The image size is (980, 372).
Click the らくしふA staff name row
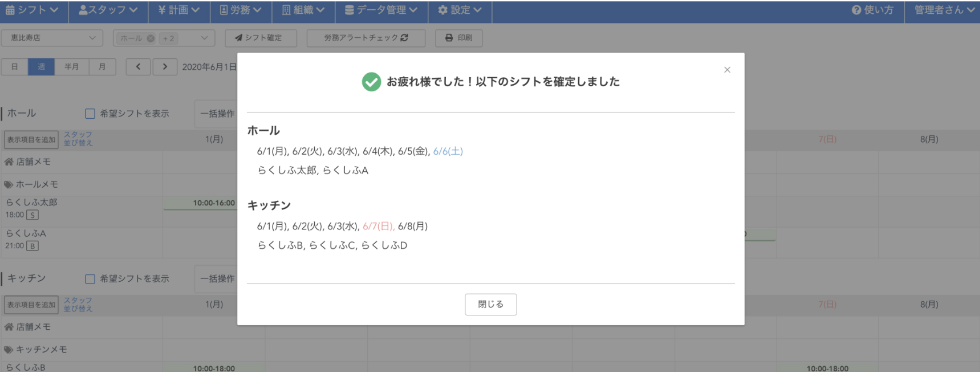pos(26,233)
